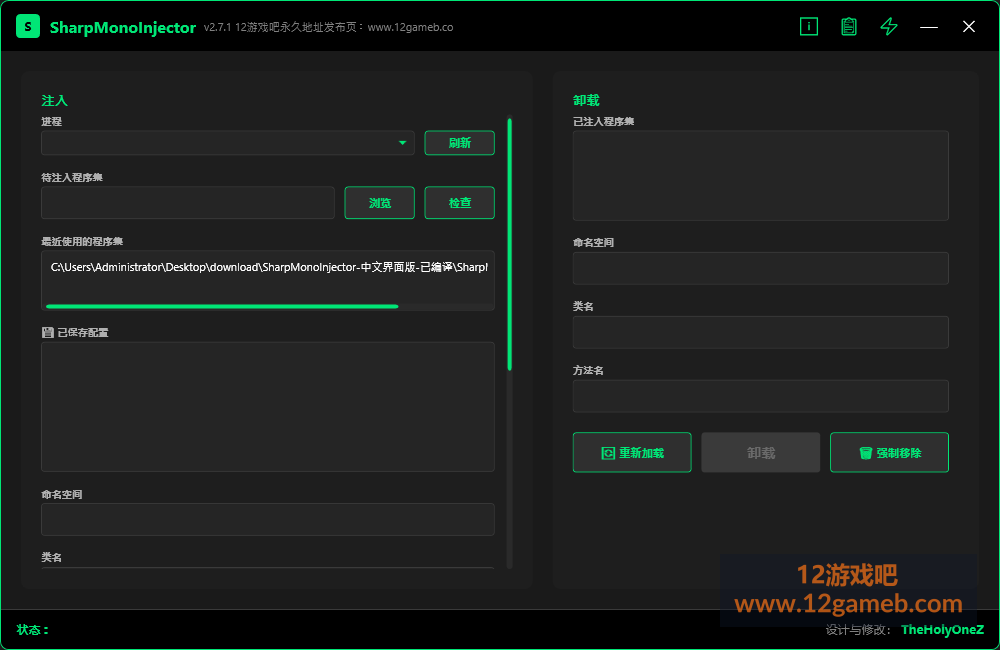Focus the 待注入程序集 path input field
1000x650 pixels.
188,203
